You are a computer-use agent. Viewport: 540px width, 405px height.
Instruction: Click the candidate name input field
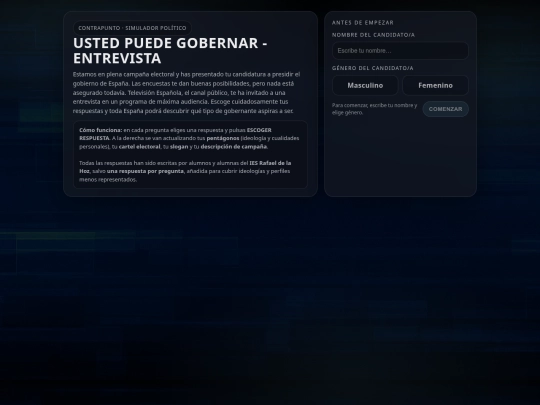(x=400, y=51)
